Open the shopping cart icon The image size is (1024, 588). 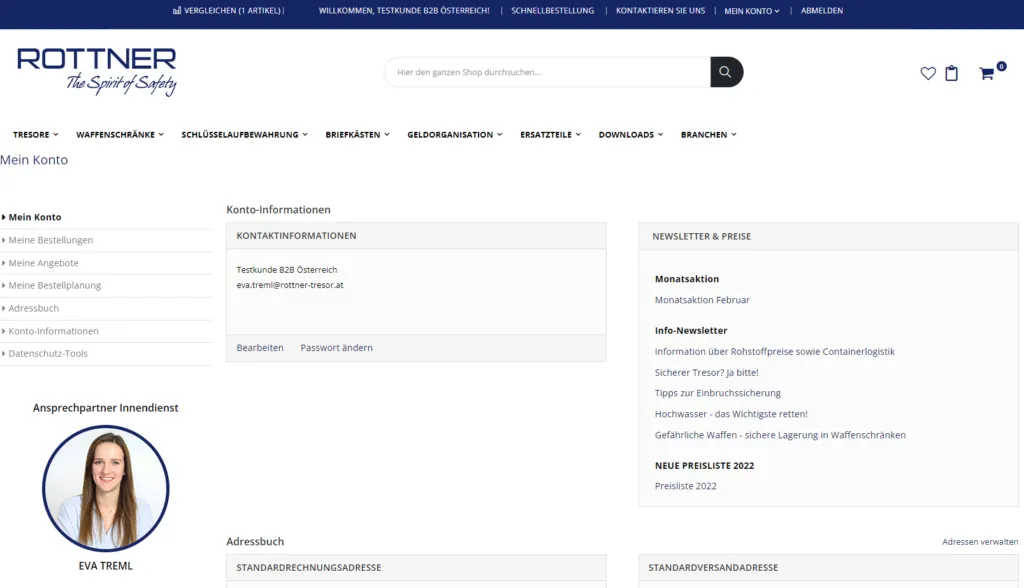tap(986, 74)
